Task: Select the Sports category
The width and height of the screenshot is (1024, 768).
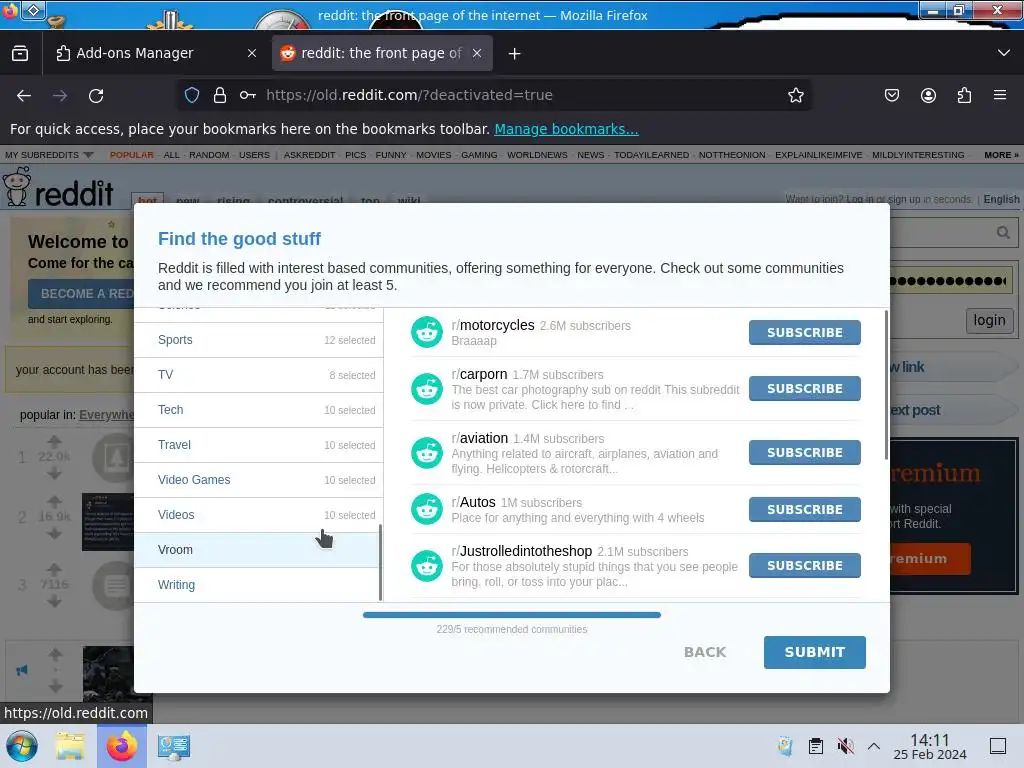Action: (x=259, y=340)
